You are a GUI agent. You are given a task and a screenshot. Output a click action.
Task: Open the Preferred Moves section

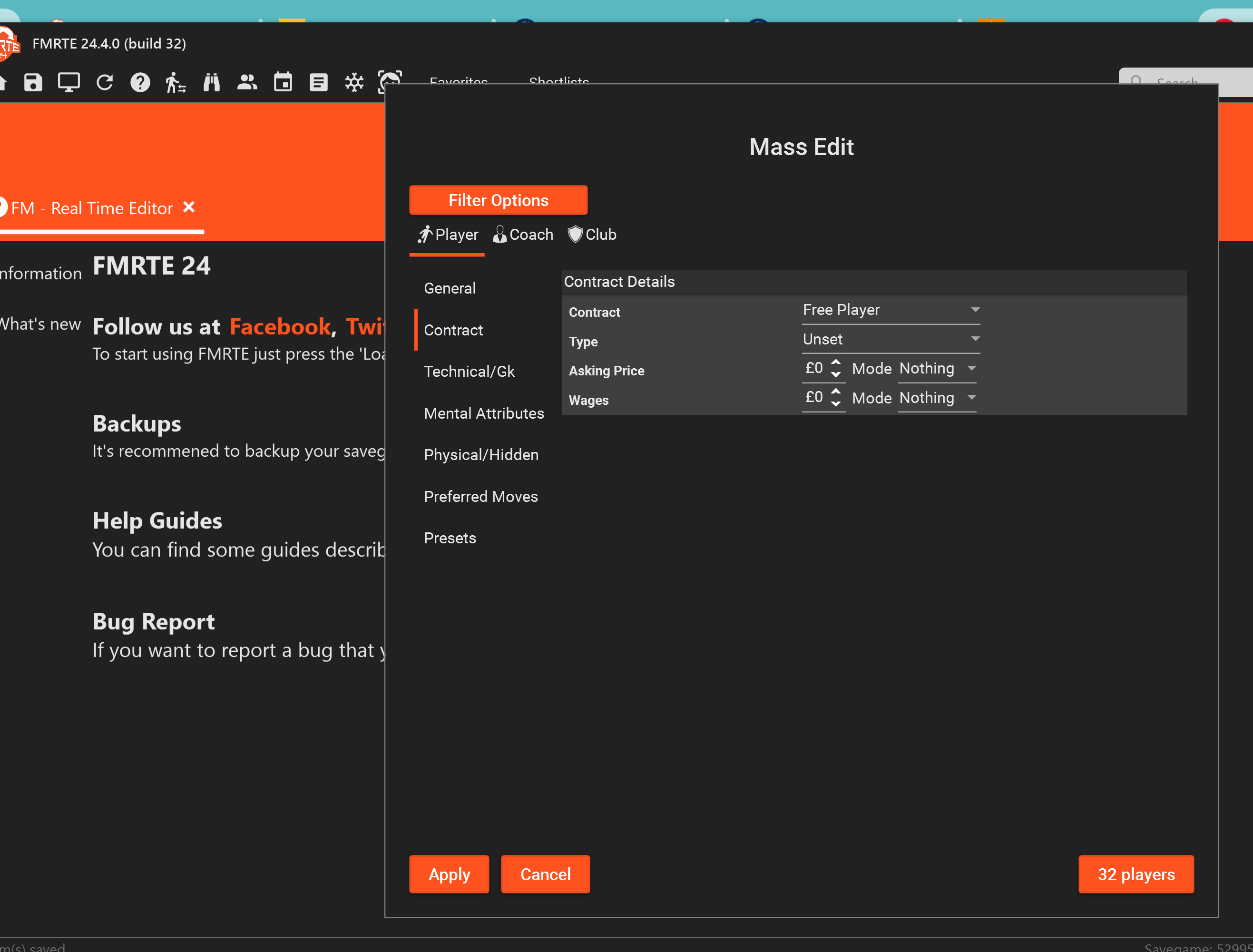[x=480, y=497]
